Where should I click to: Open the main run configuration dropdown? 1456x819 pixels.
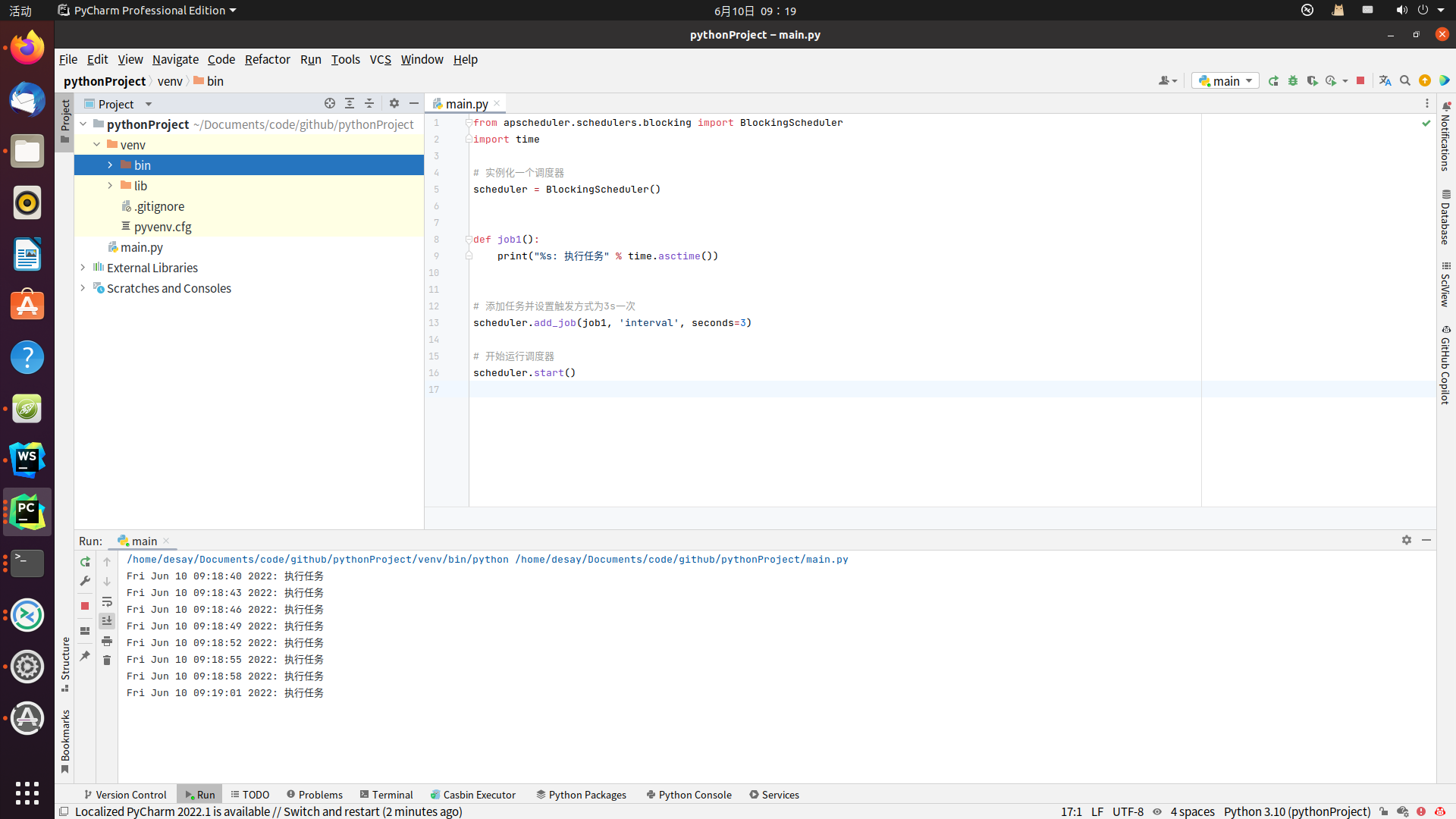[1225, 81]
